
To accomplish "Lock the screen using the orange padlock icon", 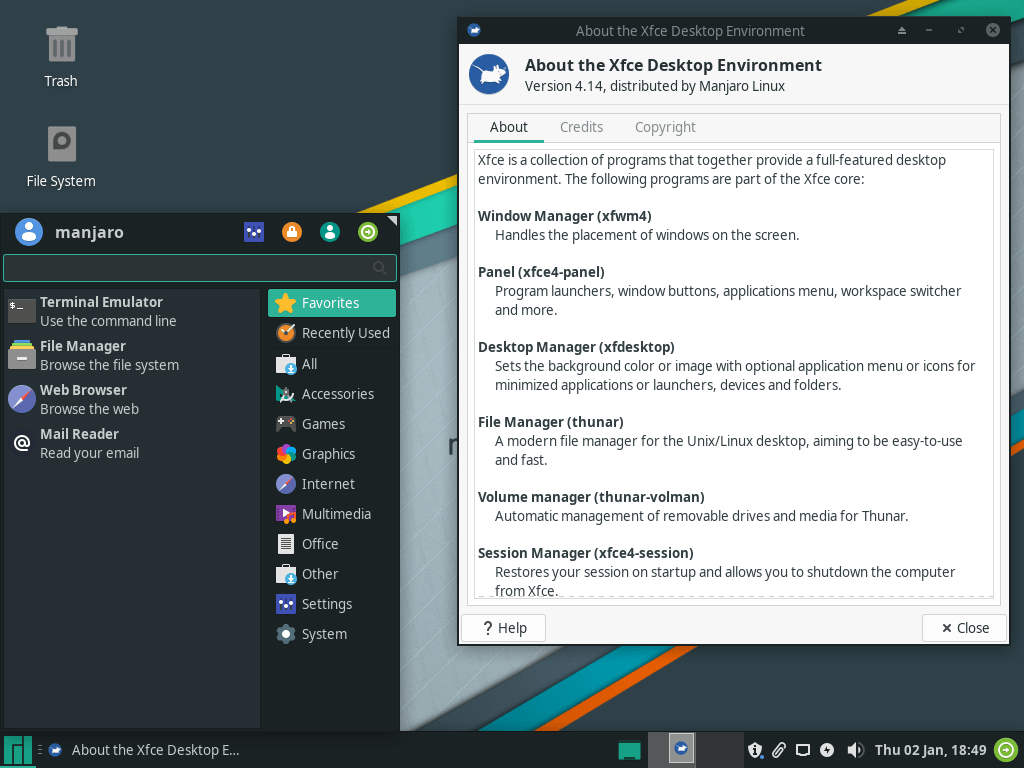I will [x=291, y=231].
